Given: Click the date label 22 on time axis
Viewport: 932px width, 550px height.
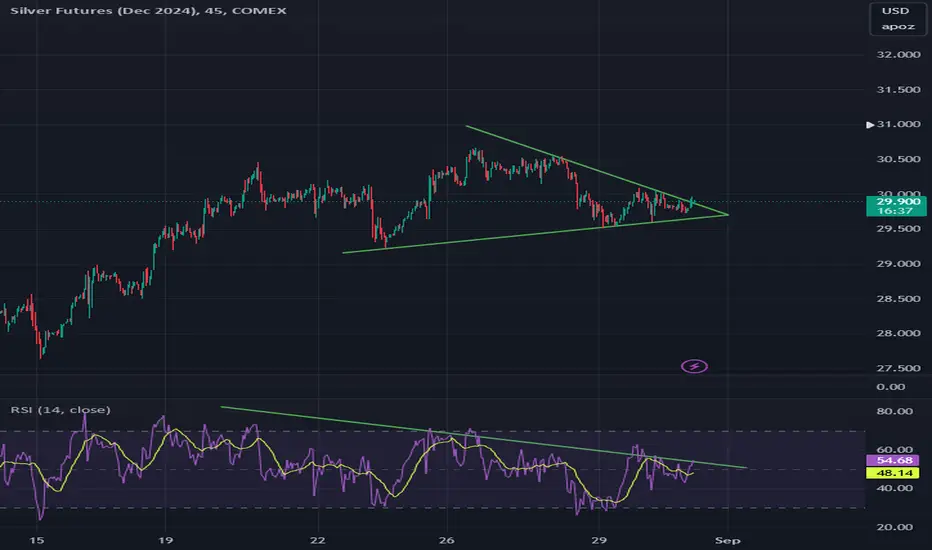Looking at the screenshot, I should click(318, 540).
